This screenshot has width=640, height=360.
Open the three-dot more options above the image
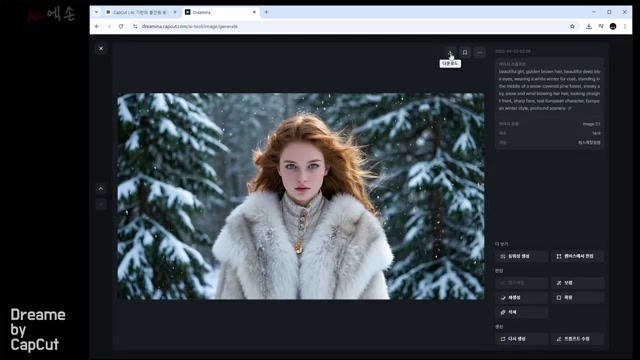coord(480,52)
